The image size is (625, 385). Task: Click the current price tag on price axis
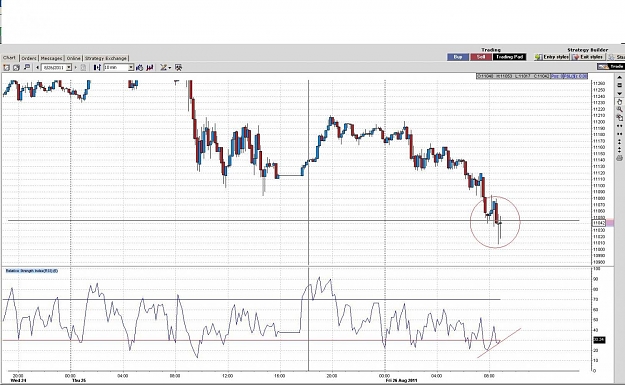pyautogui.click(x=599, y=223)
